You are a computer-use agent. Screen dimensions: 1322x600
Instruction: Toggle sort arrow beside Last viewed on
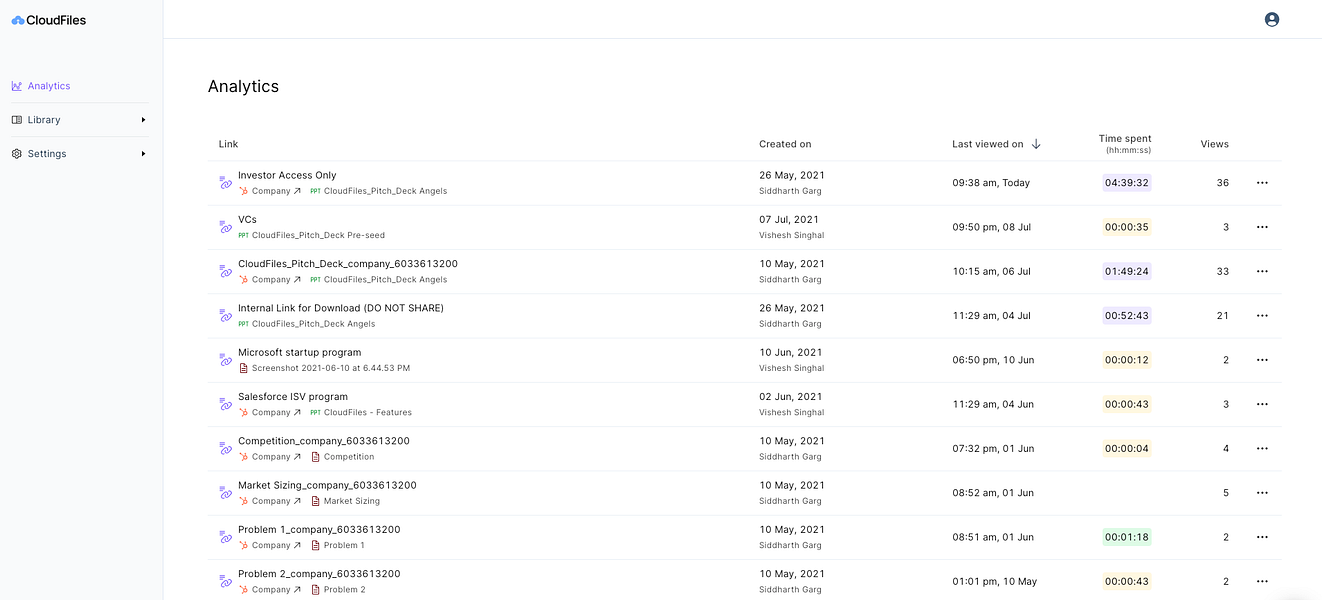coord(1036,144)
